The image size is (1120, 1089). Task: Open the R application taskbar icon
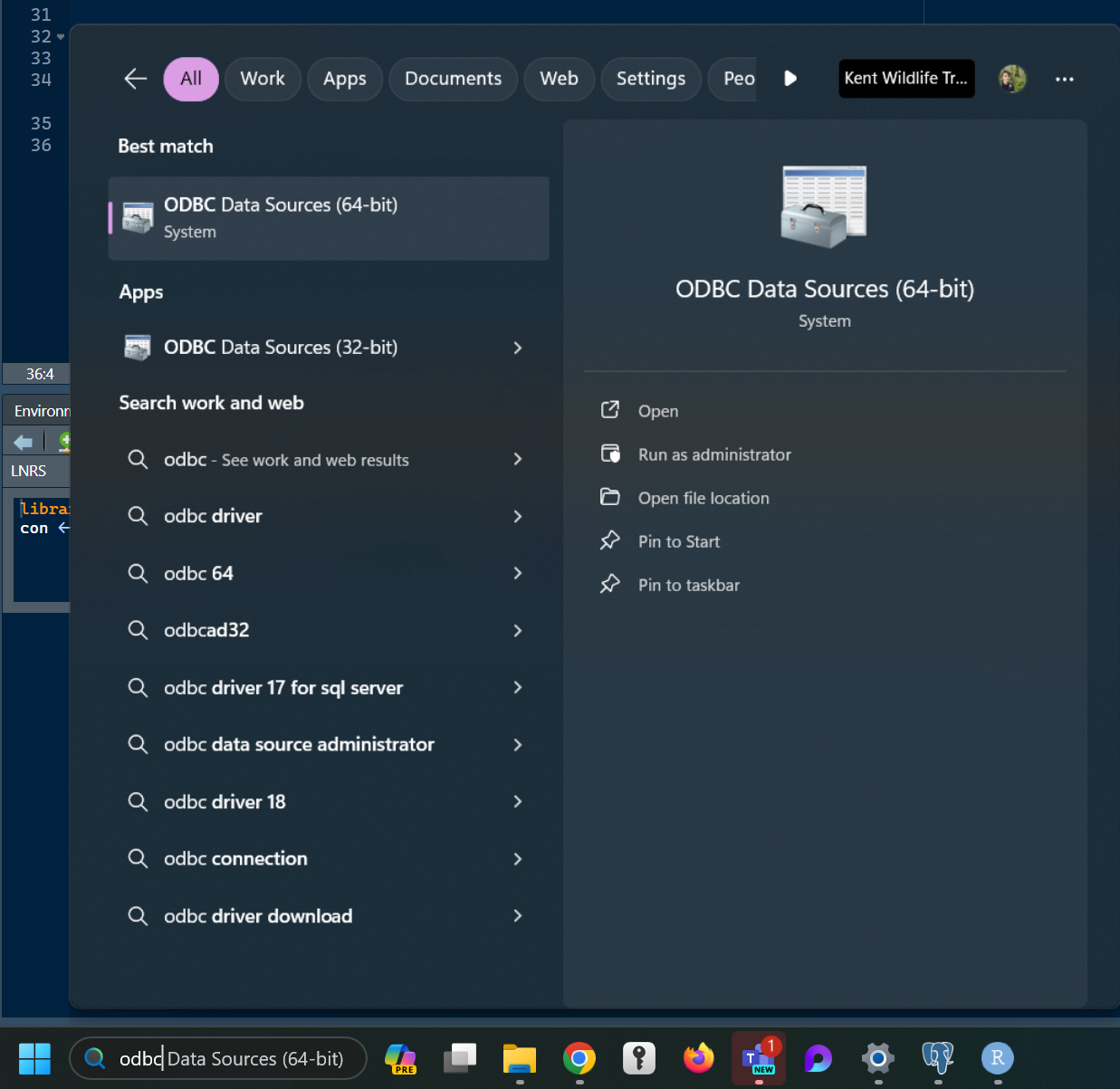coord(997,1057)
